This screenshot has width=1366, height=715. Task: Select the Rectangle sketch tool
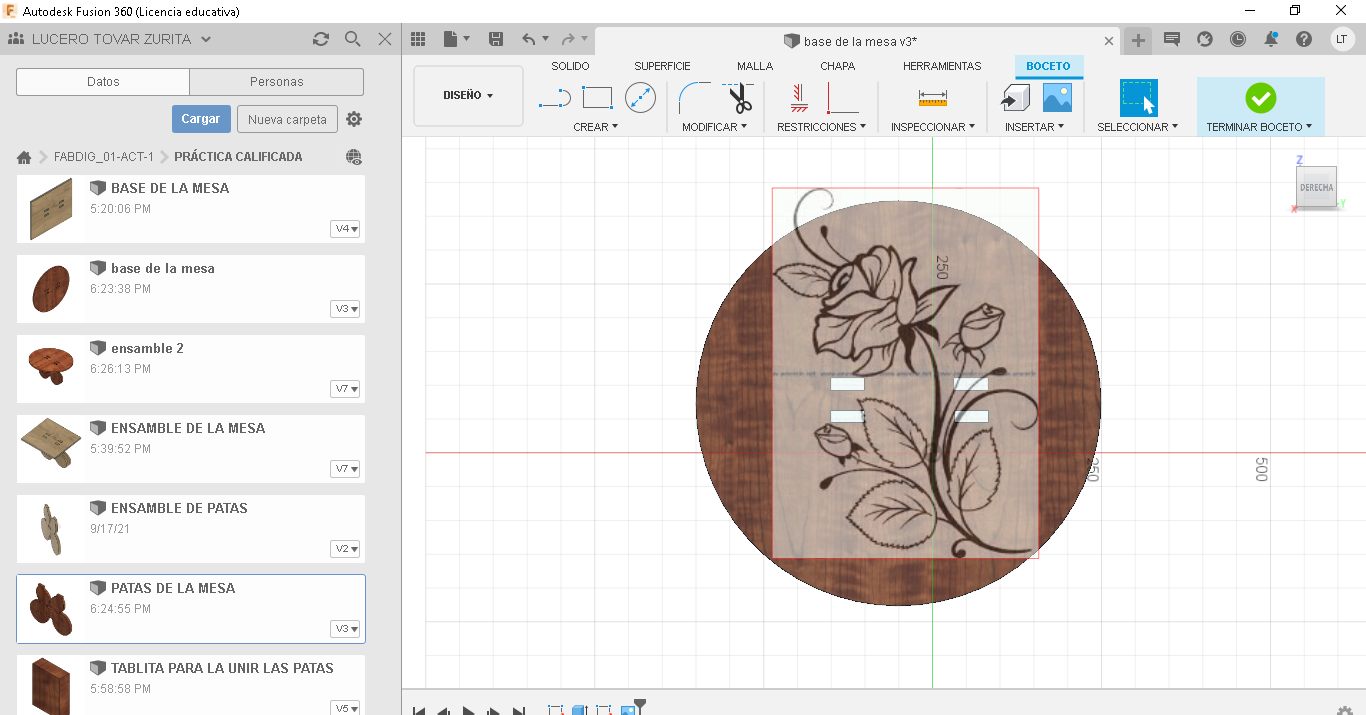[x=597, y=98]
